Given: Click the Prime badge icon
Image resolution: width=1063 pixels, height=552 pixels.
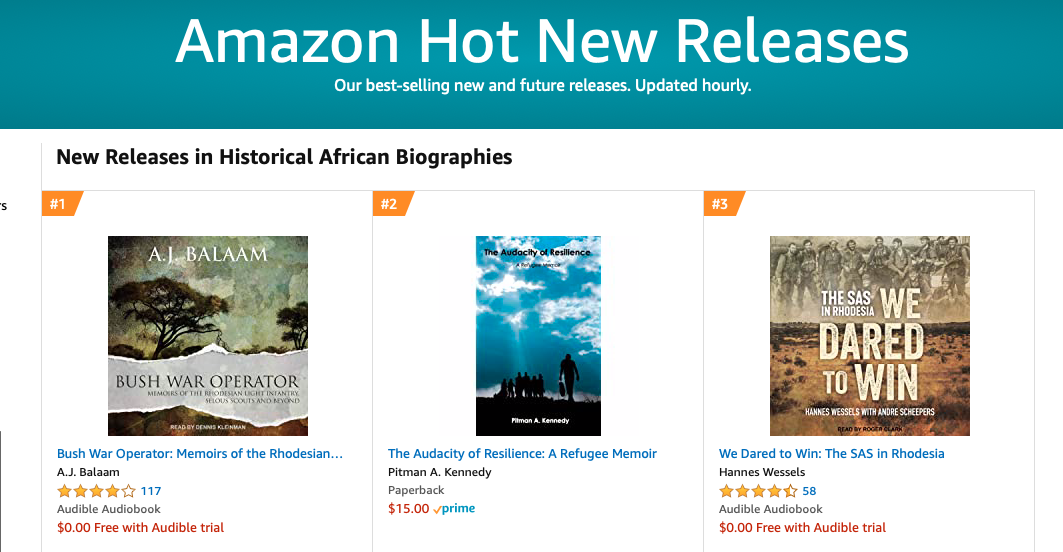Looking at the screenshot, I should pyautogui.click(x=455, y=509).
